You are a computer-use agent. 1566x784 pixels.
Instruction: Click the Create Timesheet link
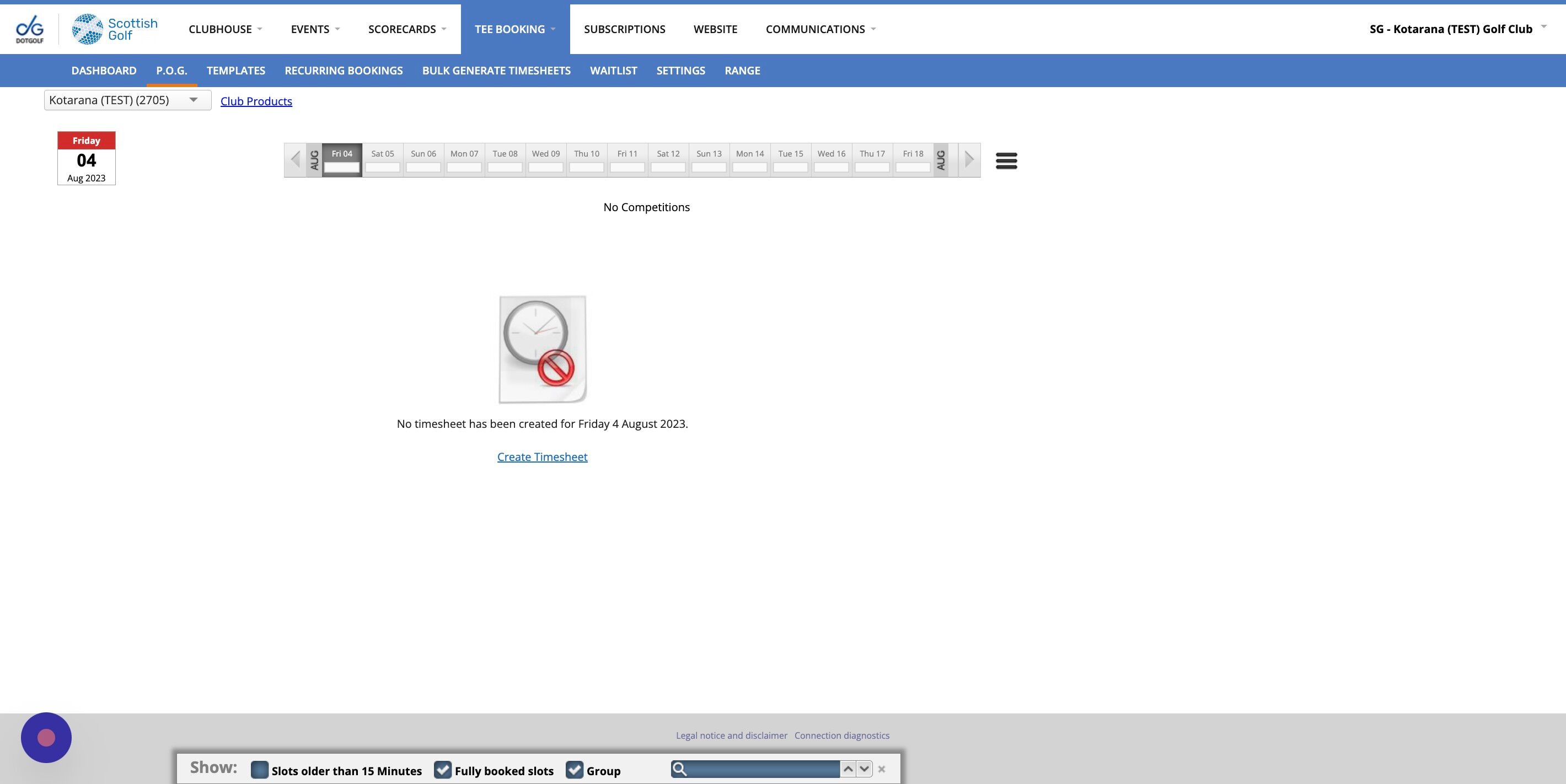pyautogui.click(x=541, y=457)
